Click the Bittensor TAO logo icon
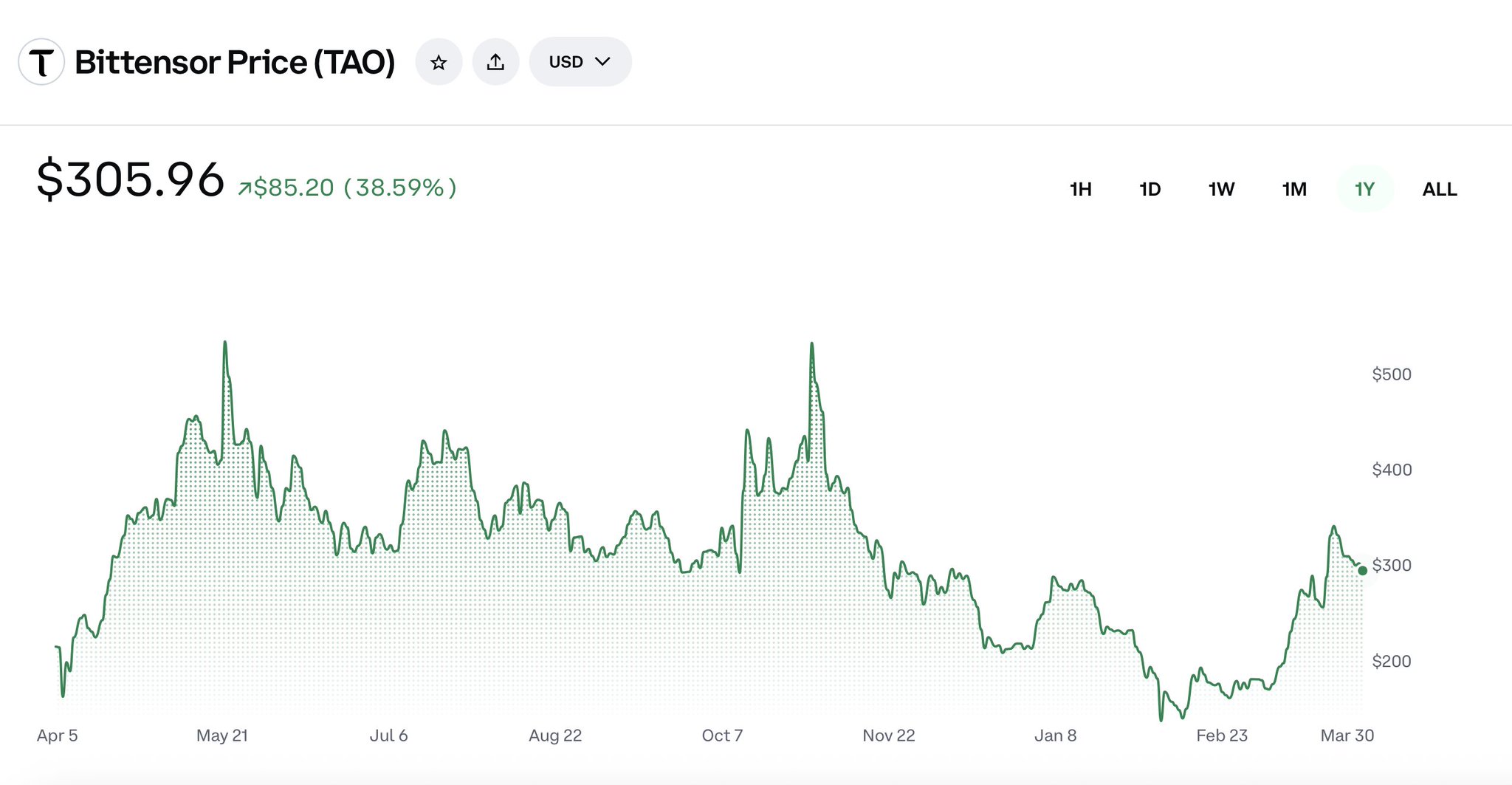 41,62
